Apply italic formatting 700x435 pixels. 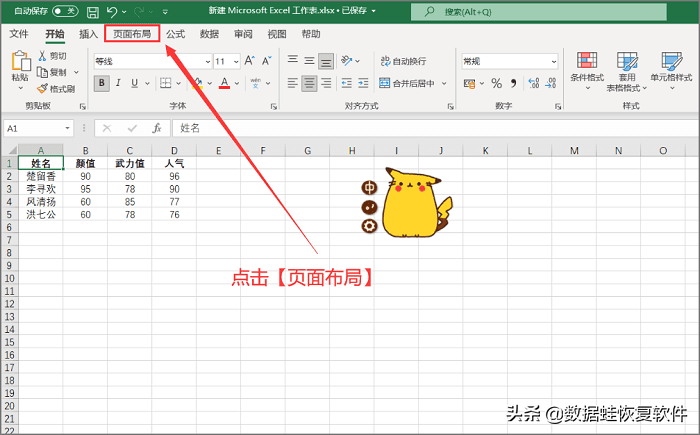click(x=118, y=83)
